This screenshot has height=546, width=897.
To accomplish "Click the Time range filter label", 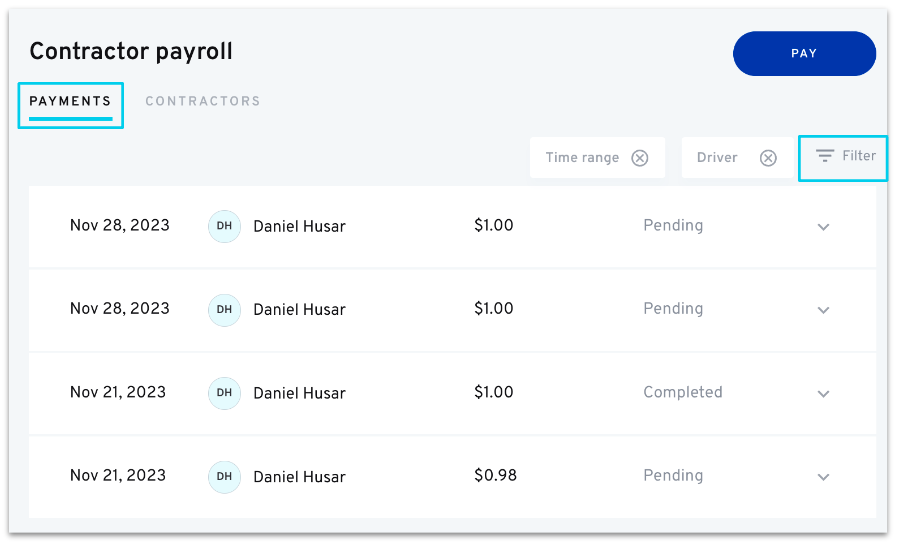I will [582, 158].
